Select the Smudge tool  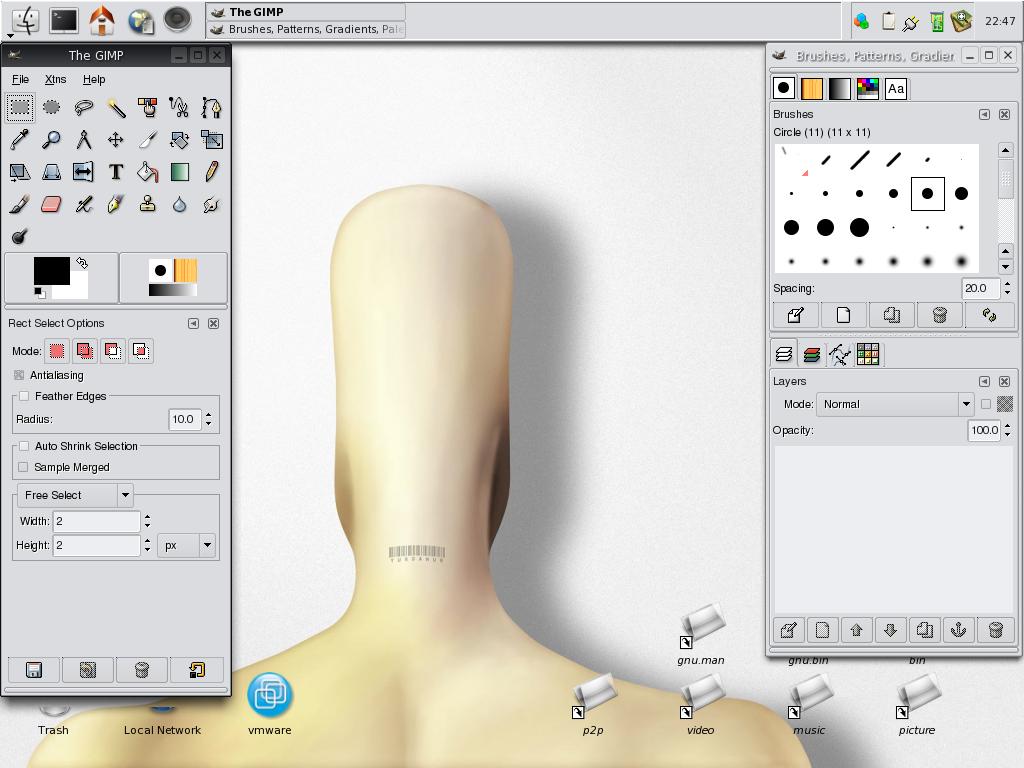(212, 204)
